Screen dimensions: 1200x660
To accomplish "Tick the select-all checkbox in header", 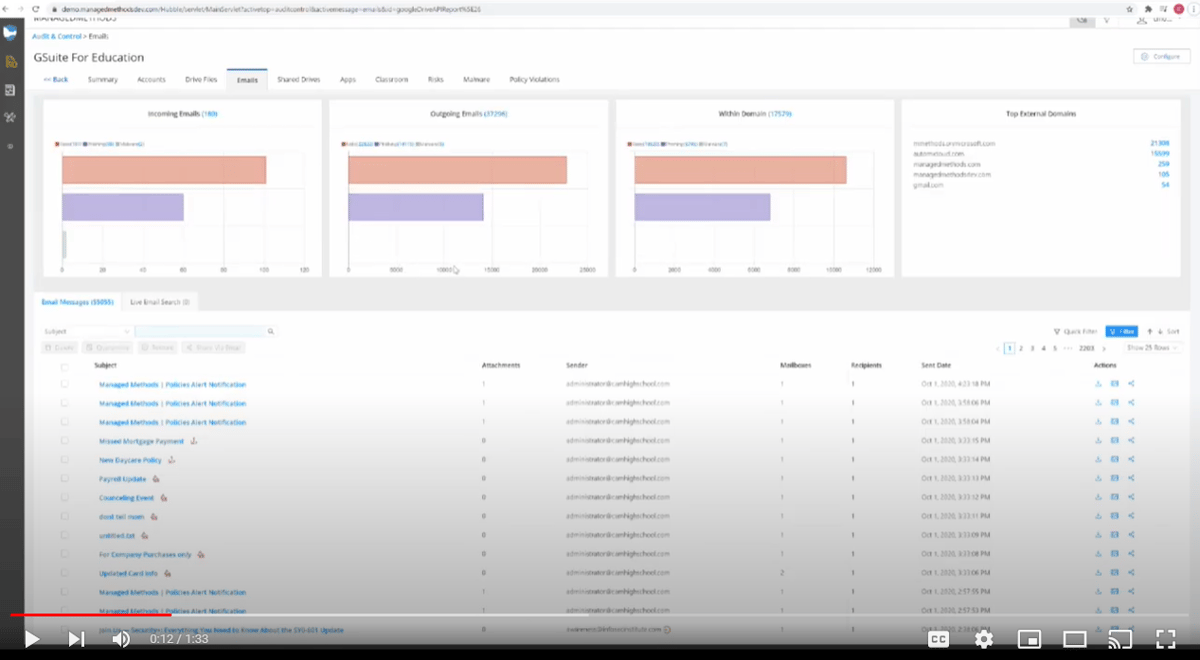I will coord(65,366).
